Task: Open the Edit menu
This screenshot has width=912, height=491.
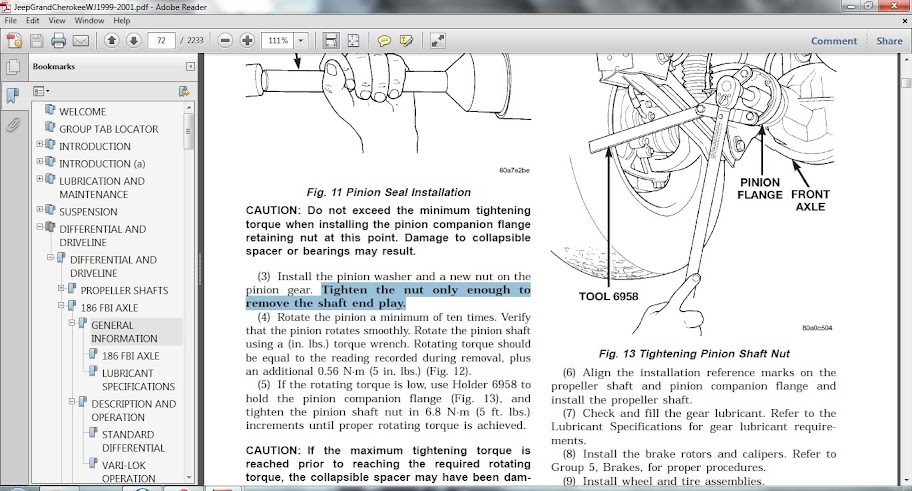Action: click(x=33, y=20)
